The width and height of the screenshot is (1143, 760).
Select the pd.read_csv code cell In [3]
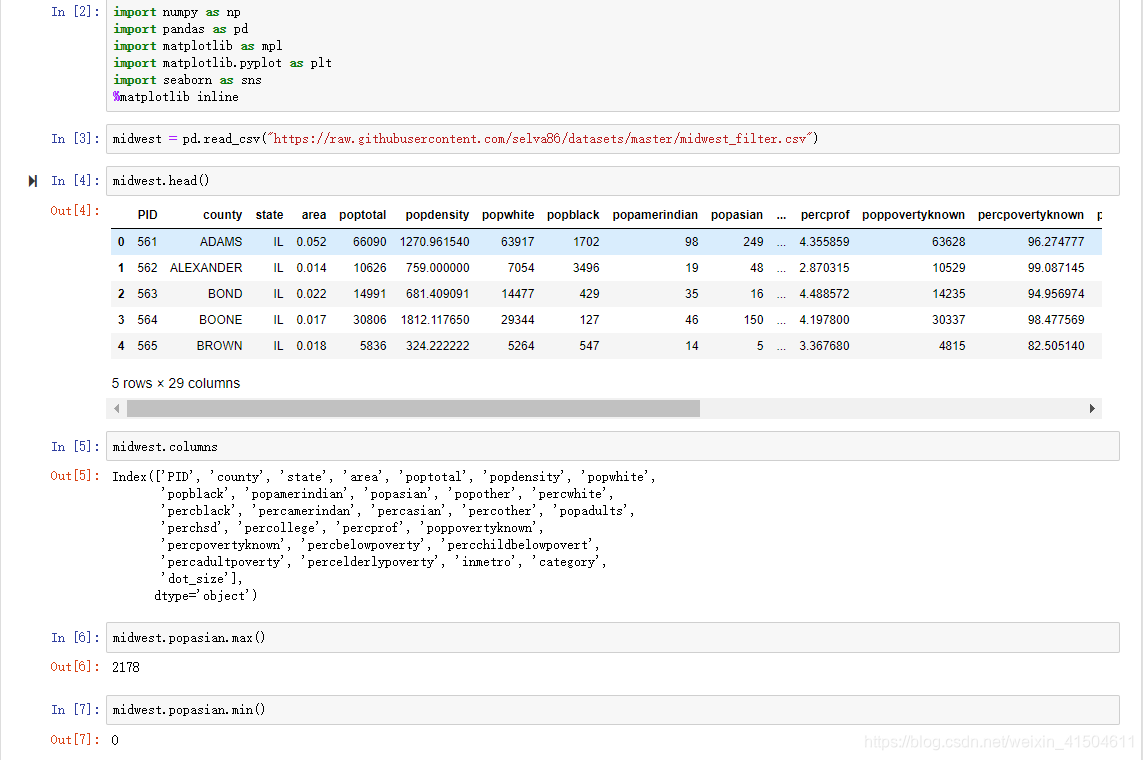point(612,139)
